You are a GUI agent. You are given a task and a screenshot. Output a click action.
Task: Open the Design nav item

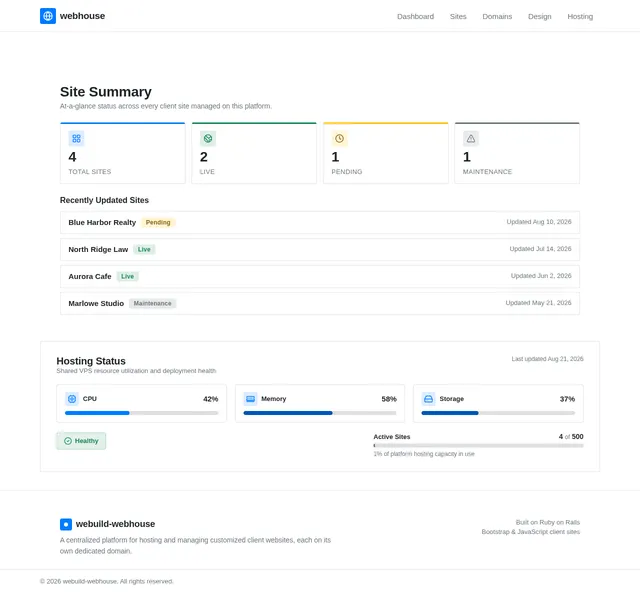pyautogui.click(x=540, y=16)
